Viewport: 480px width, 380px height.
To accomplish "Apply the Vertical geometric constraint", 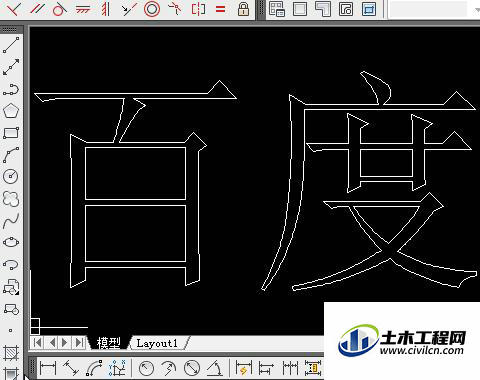I will point(105,9).
